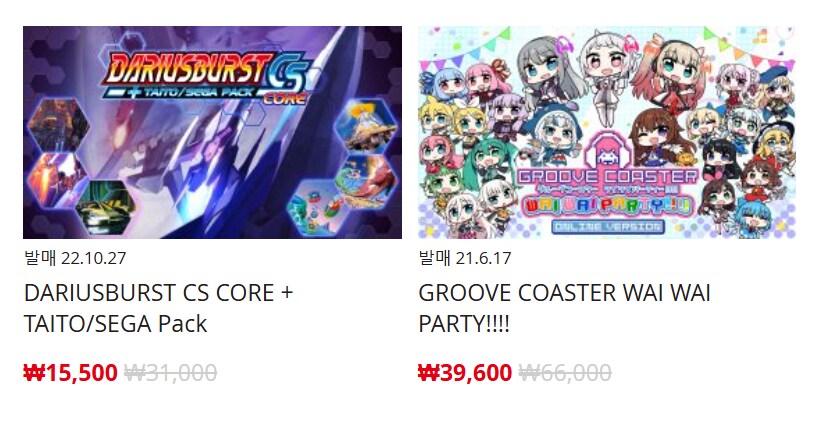Open the DARIUSBURST CS CORE banner thumbnail

(212, 132)
